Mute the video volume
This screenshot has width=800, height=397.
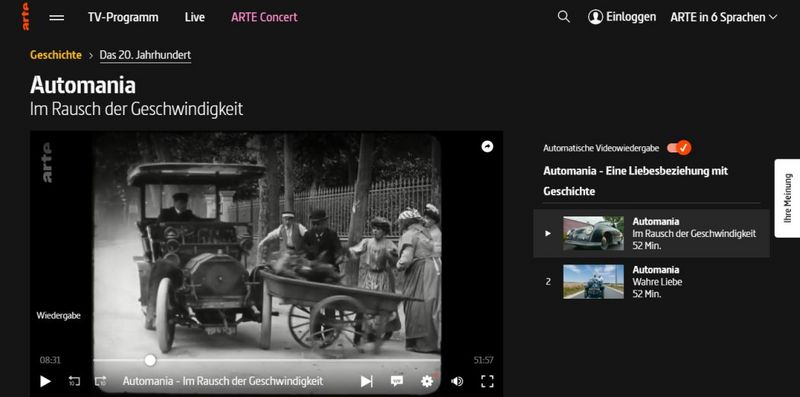[x=457, y=381]
